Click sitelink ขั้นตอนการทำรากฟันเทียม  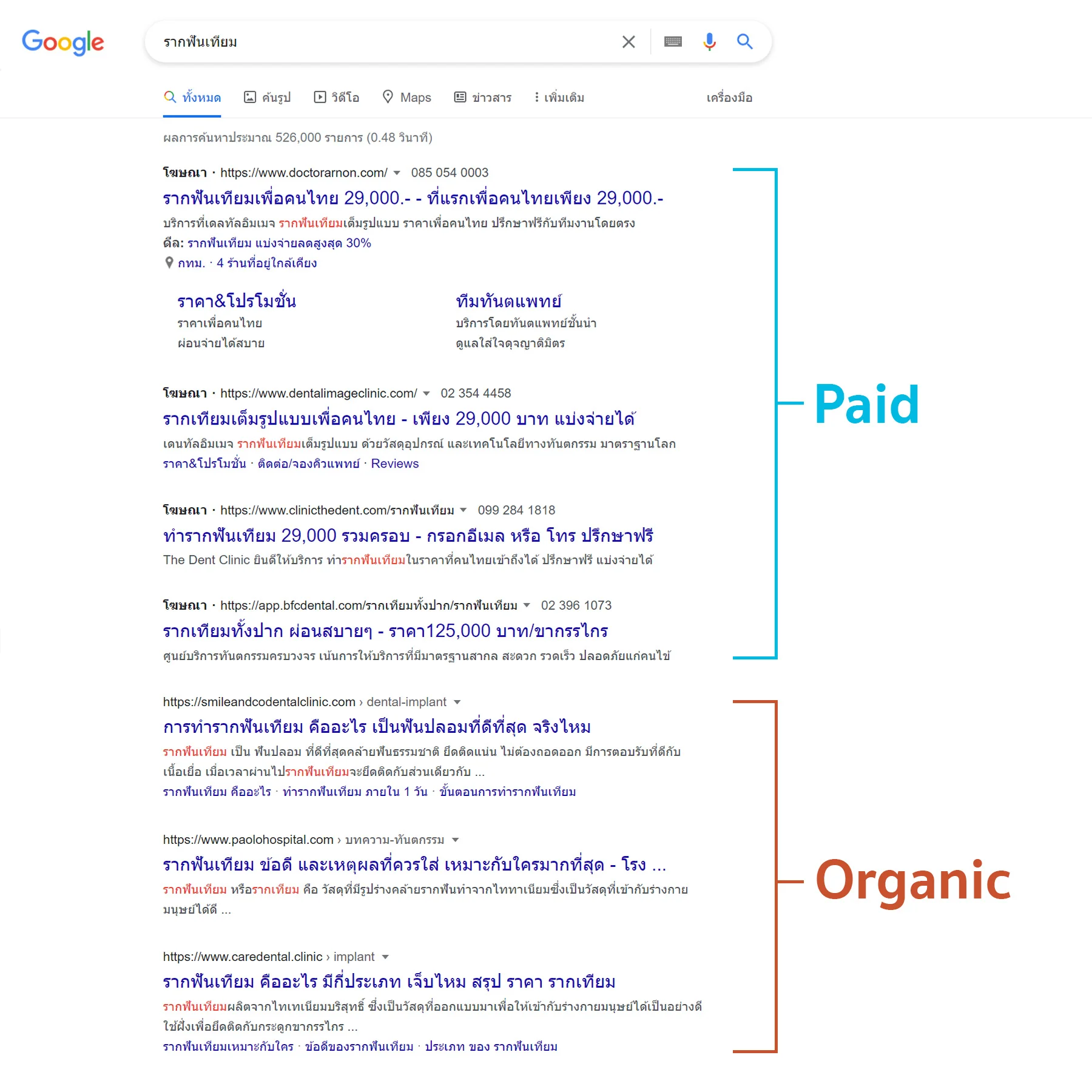(x=508, y=792)
